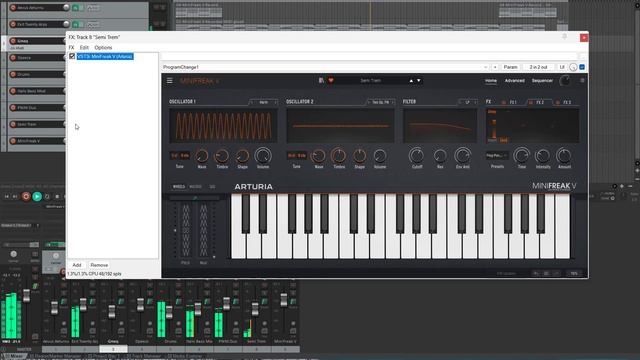Screen dimensions: 640x360
Task: Switch to the Advanced view tab
Action: (514, 80)
